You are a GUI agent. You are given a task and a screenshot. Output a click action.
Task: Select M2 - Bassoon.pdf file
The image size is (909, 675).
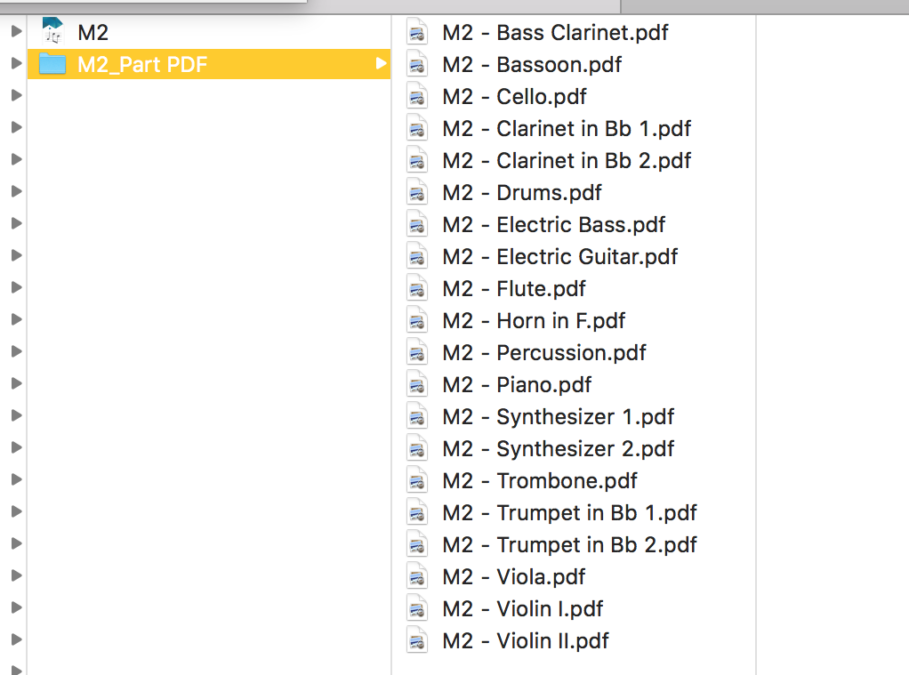532,64
